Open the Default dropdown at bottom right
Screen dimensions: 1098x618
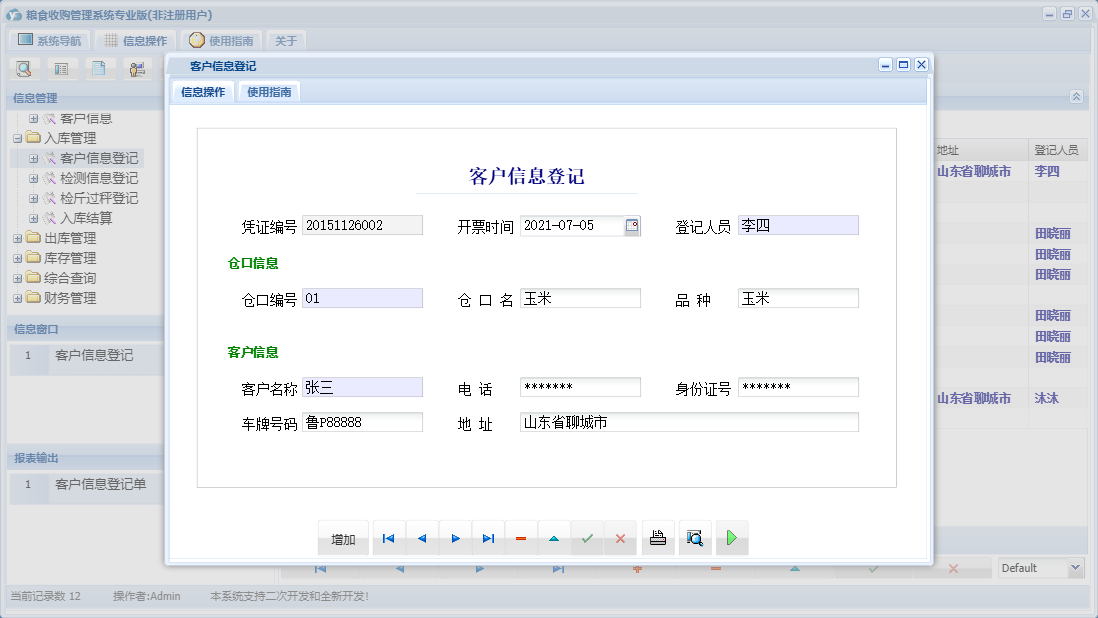1075,567
